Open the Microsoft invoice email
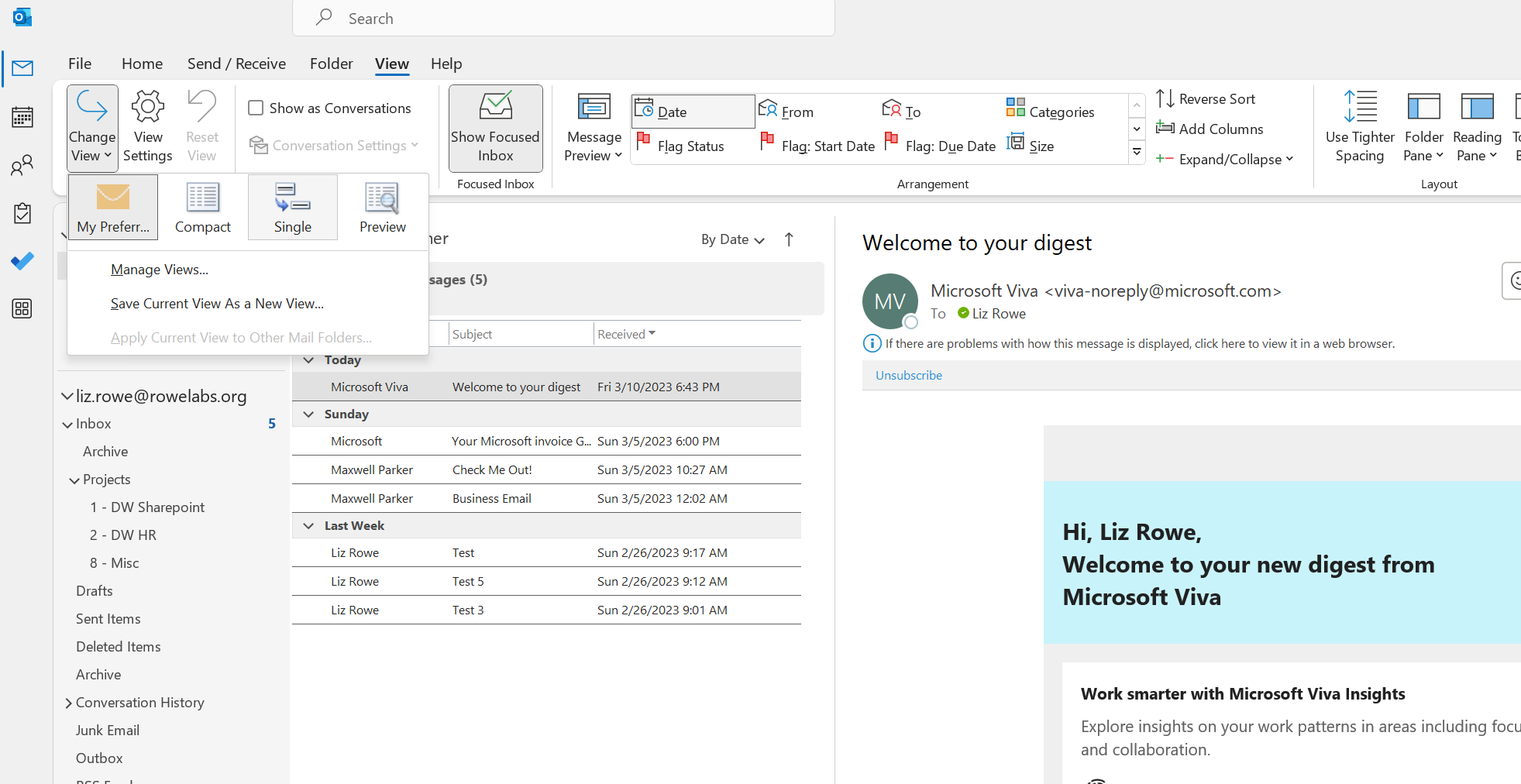The image size is (1521, 784). [546, 441]
